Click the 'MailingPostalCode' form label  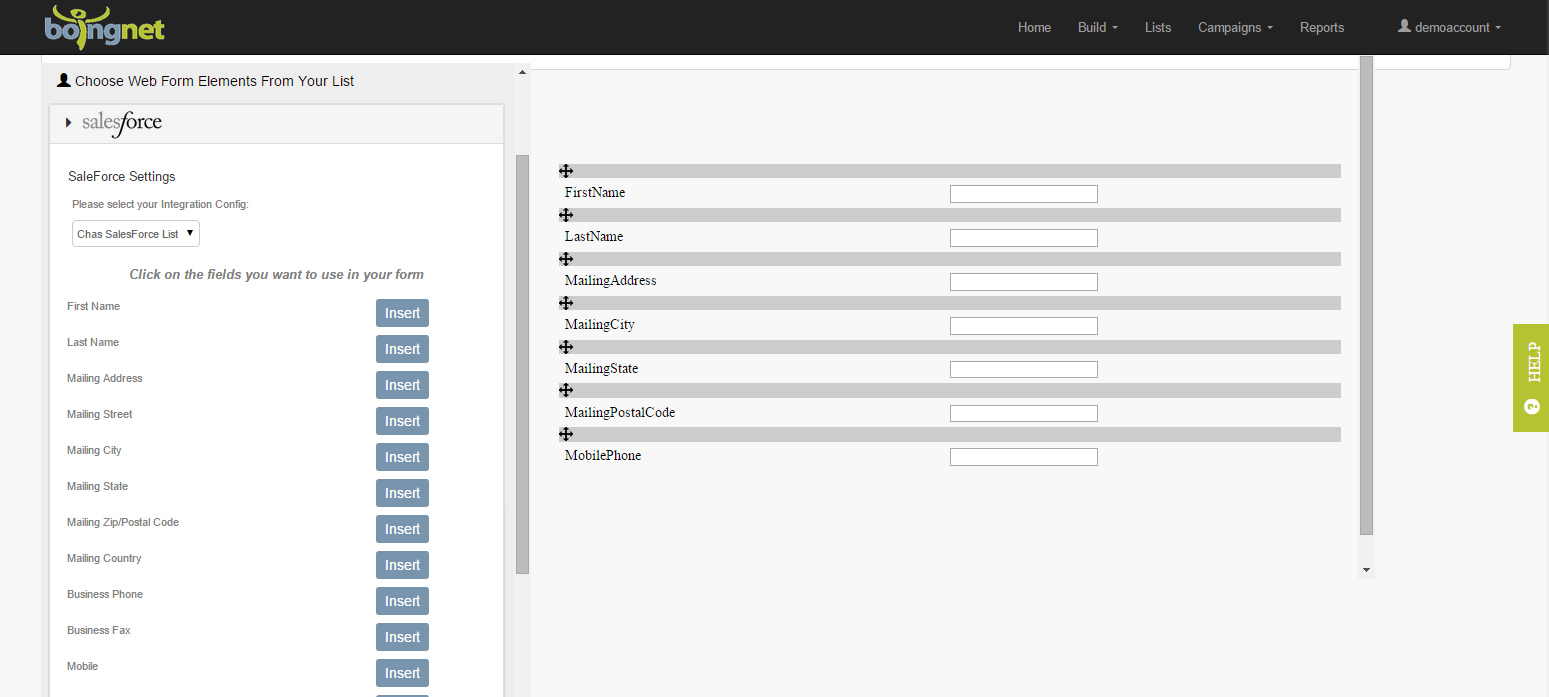tap(620, 412)
